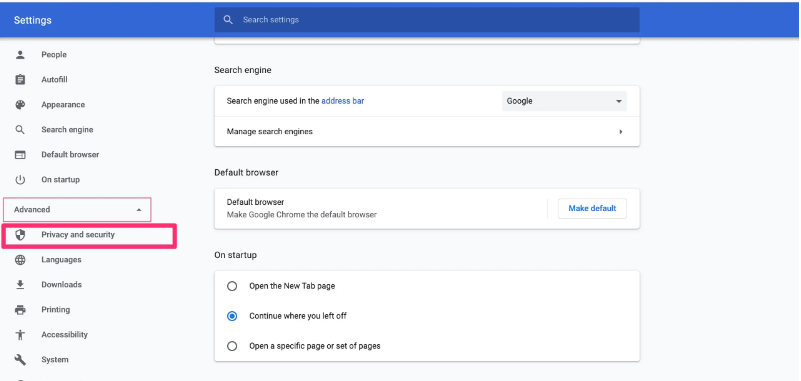The image size is (801, 381).
Task: Go to Autofill settings
Action: pos(54,80)
